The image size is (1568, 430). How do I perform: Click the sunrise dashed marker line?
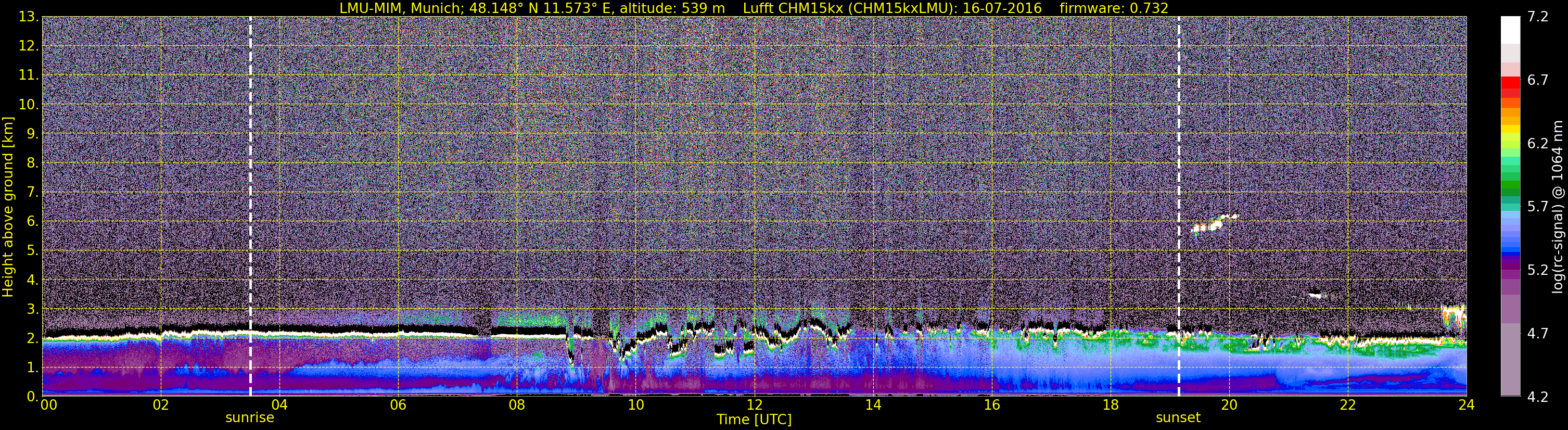[250, 206]
